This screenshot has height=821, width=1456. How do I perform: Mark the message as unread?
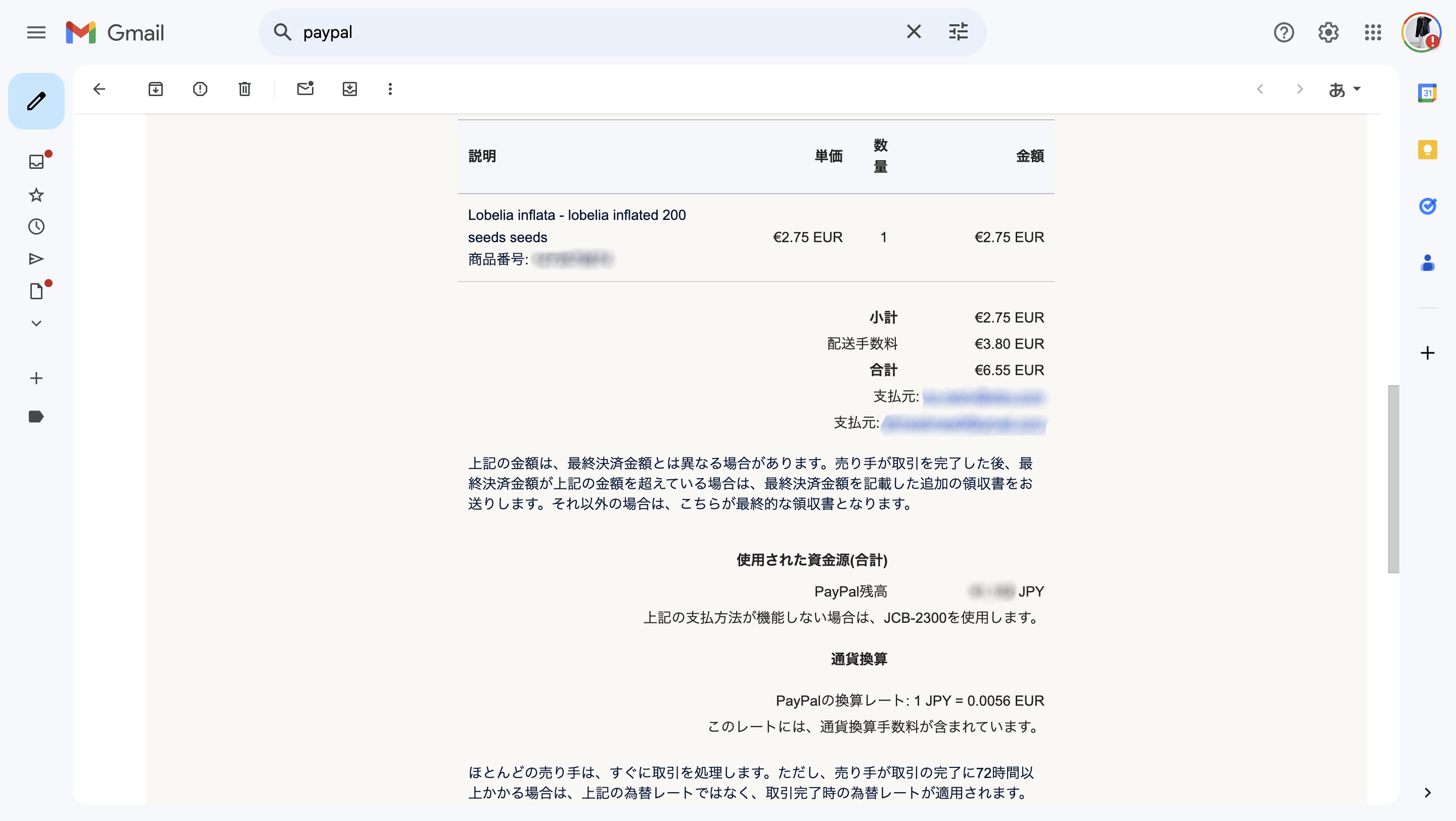[305, 88]
